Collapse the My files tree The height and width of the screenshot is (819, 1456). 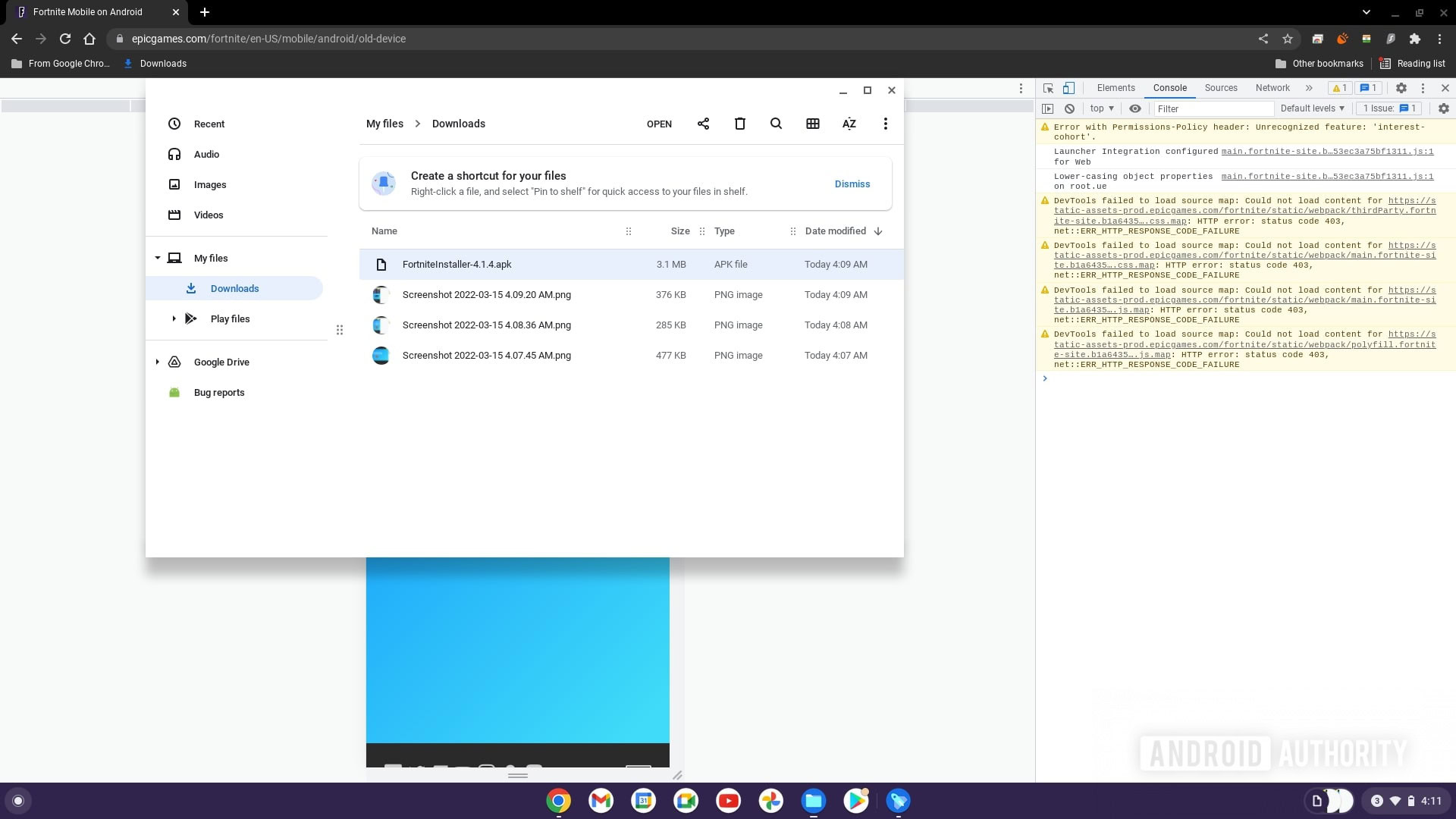pos(158,258)
